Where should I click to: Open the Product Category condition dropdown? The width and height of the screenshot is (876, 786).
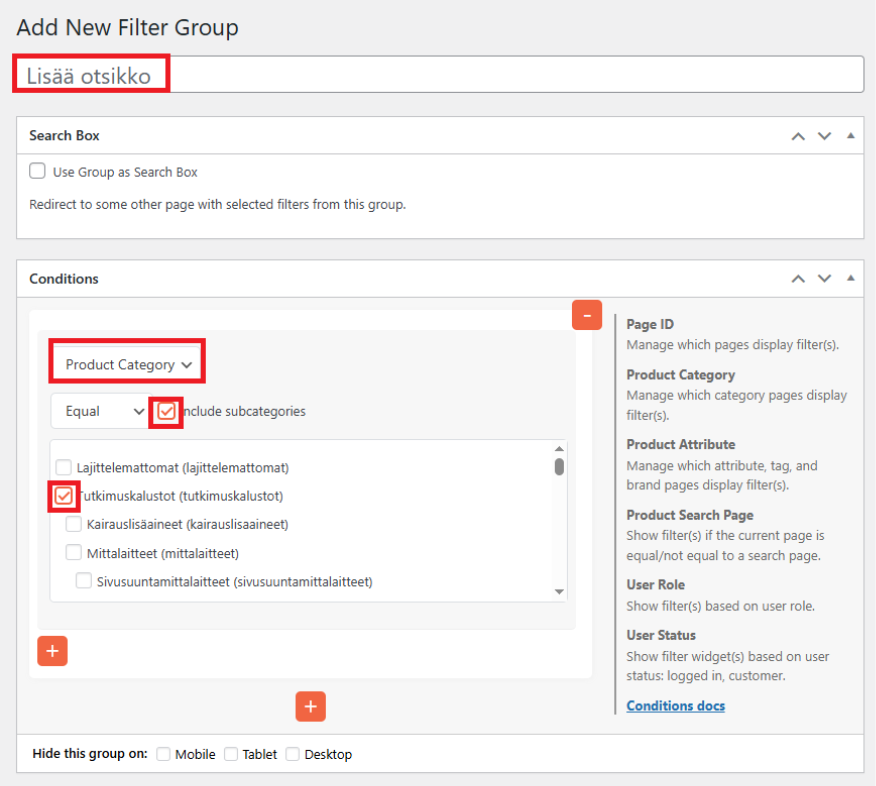(128, 365)
